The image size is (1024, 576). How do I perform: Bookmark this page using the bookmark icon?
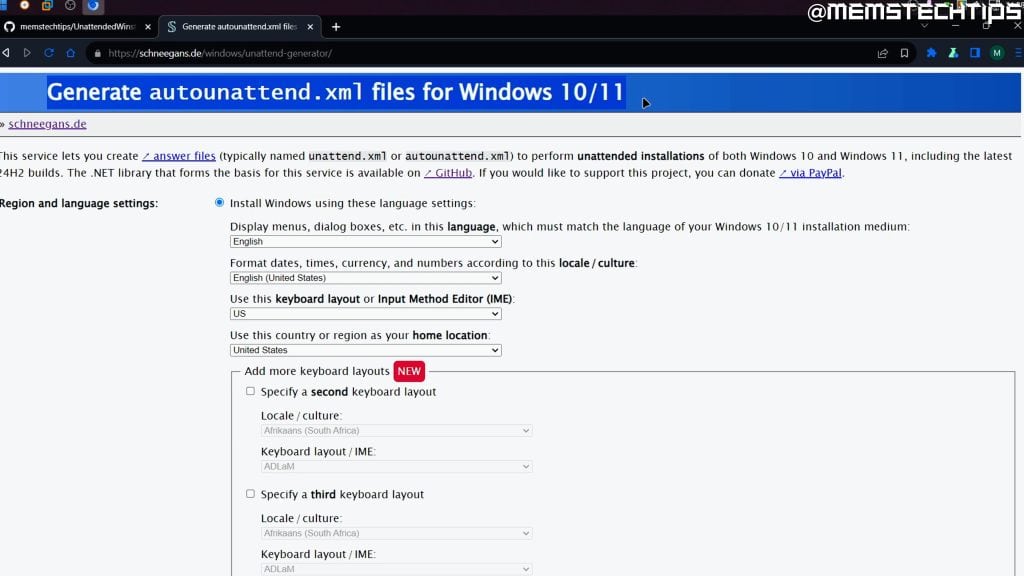point(904,53)
